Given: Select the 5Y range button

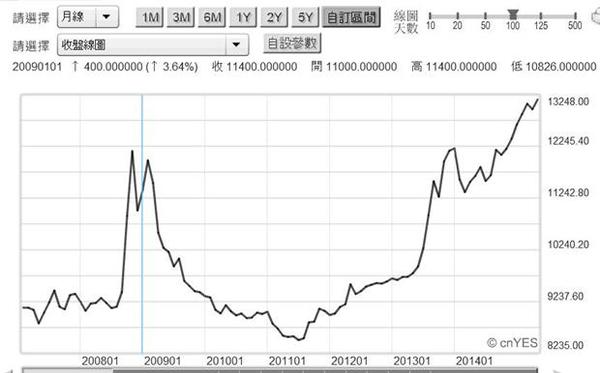Looking at the screenshot, I should 305,17.
